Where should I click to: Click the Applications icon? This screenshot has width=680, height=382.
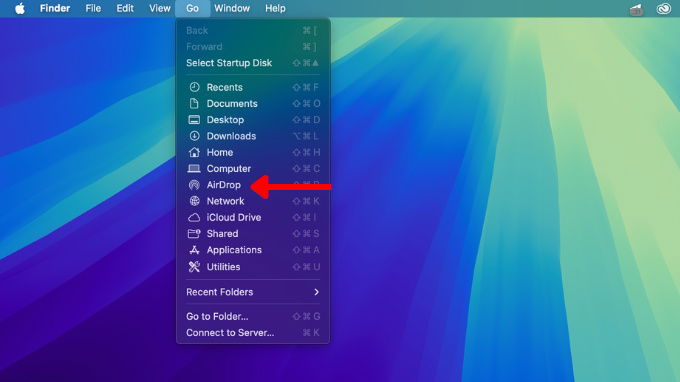[194, 250]
